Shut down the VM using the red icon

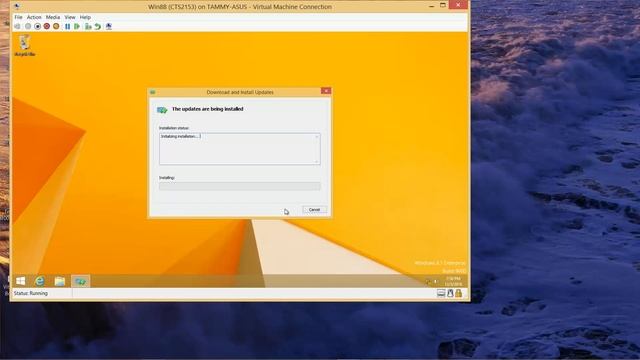point(47,27)
